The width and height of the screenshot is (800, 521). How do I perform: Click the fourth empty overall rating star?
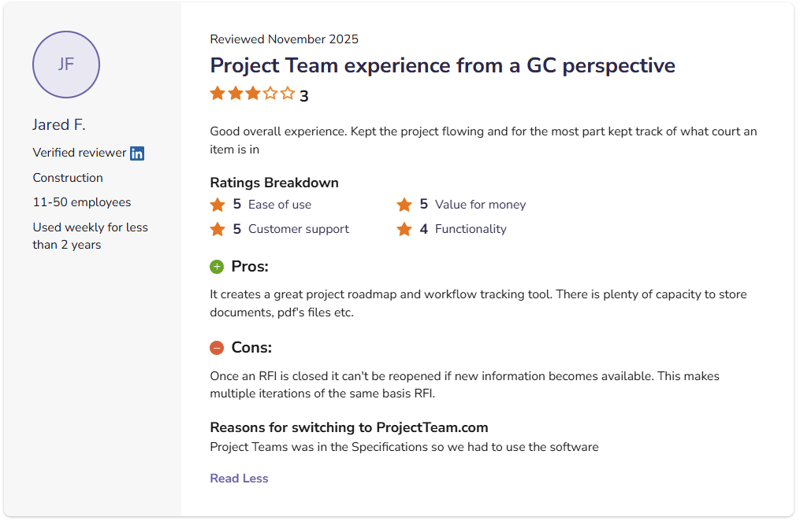(x=270, y=94)
